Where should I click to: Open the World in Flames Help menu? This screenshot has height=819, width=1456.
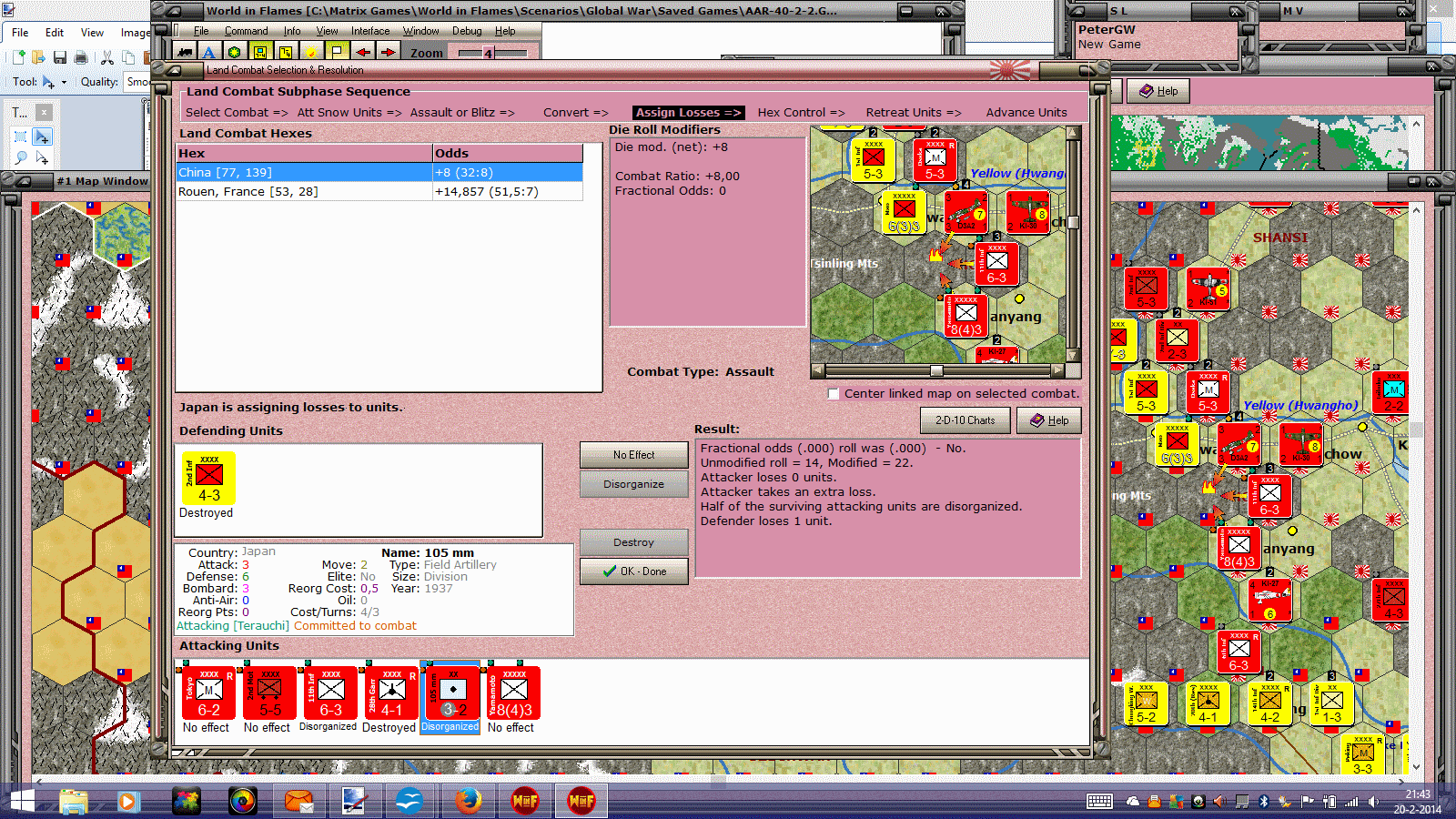(505, 31)
